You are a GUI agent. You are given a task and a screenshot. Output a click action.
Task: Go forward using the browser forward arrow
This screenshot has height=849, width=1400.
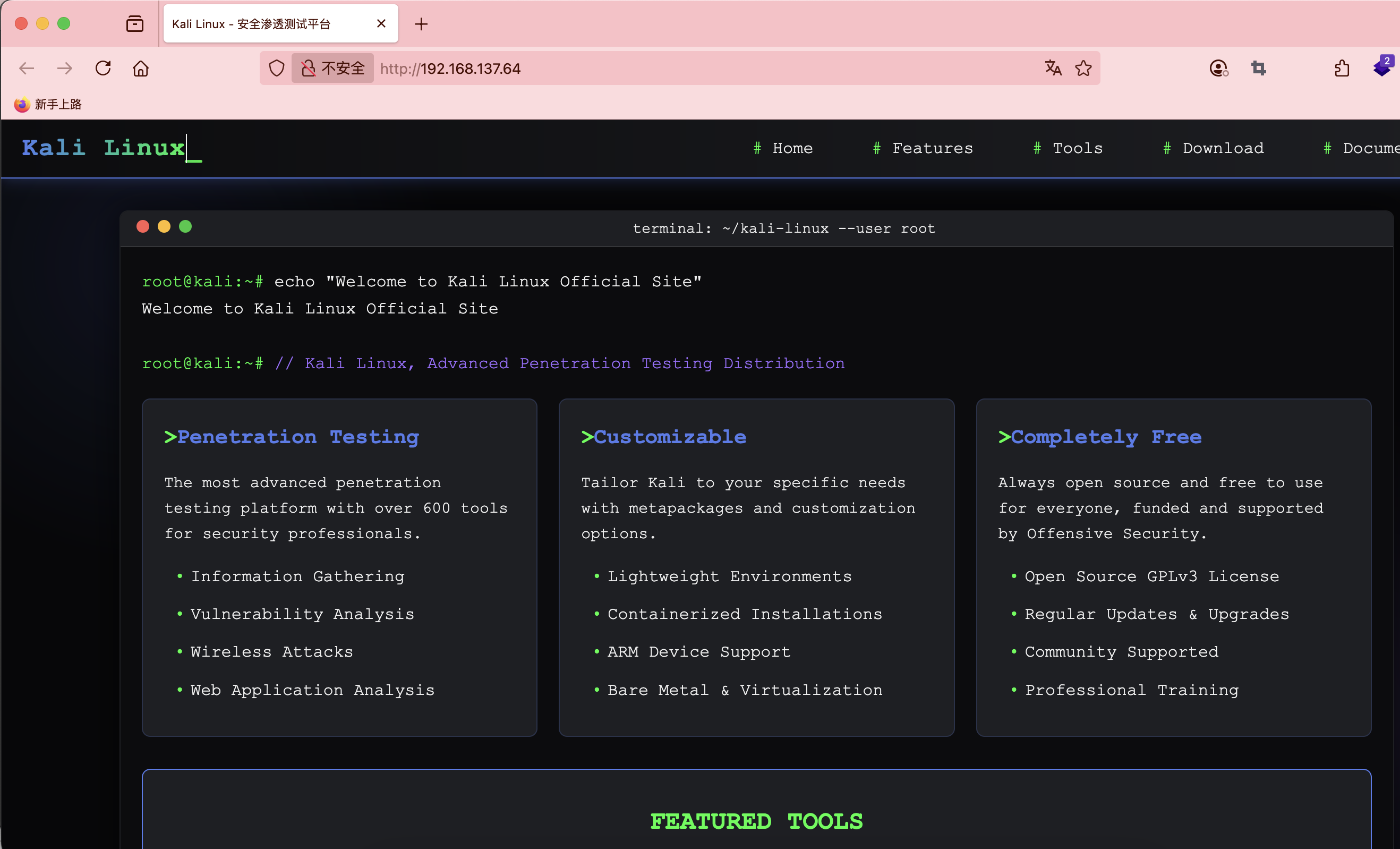point(65,69)
